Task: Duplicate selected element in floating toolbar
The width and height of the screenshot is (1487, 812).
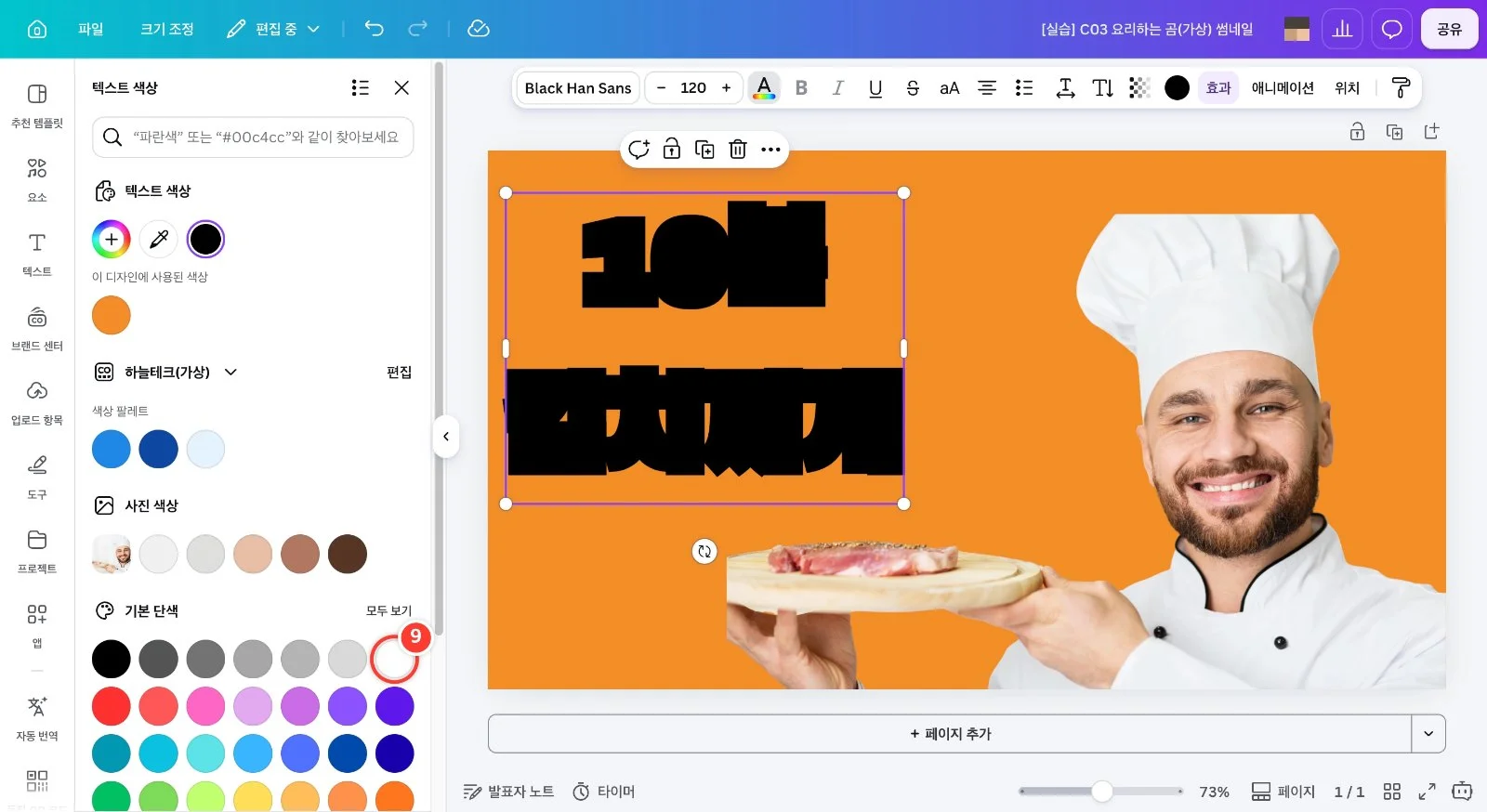Action: tap(704, 149)
